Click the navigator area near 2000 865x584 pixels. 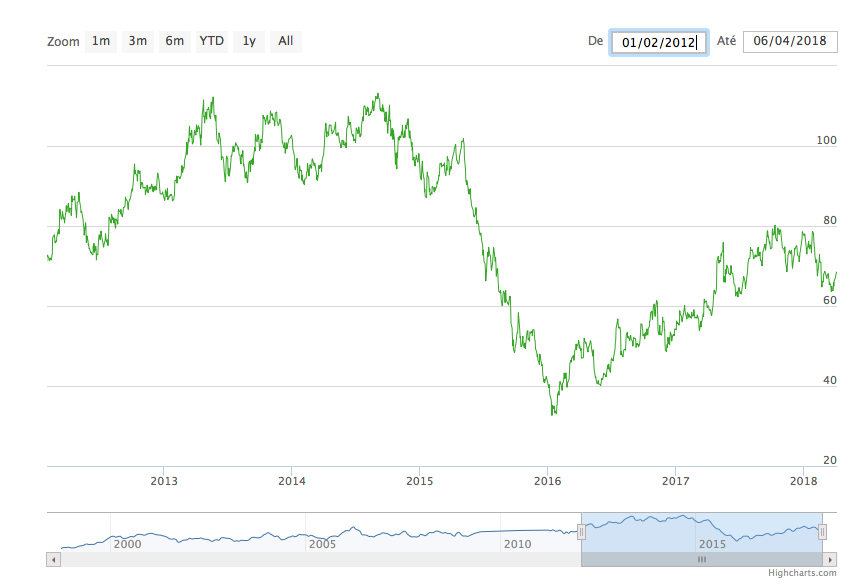(x=127, y=532)
